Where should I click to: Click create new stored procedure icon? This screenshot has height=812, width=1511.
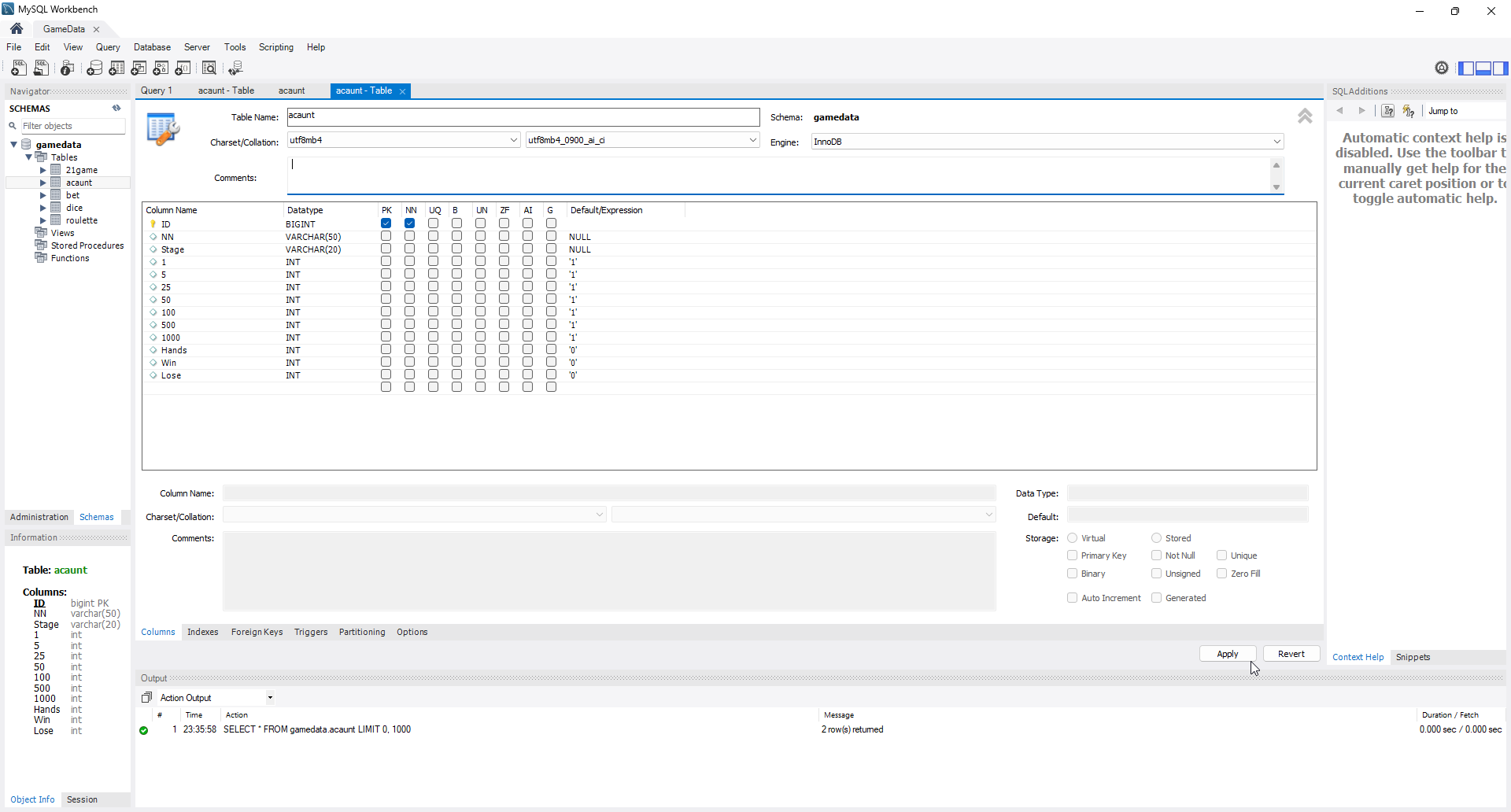[161, 68]
